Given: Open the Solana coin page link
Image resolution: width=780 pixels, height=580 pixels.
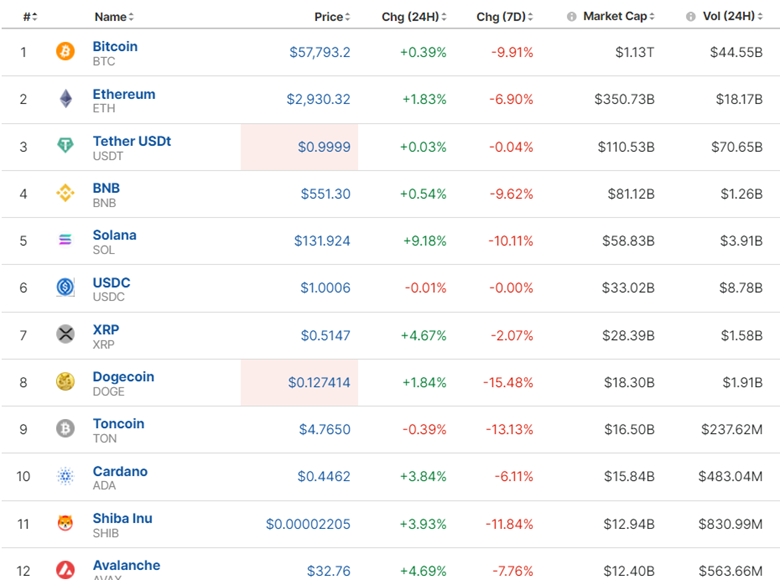Looking at the screenshot, I should pos(114,235).
